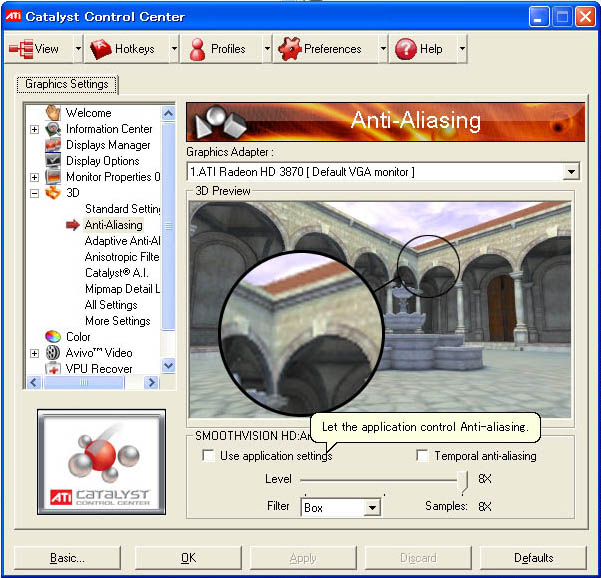Select Standard Settings in the tree
Screen dimensions: 601x578
point(122,209)
